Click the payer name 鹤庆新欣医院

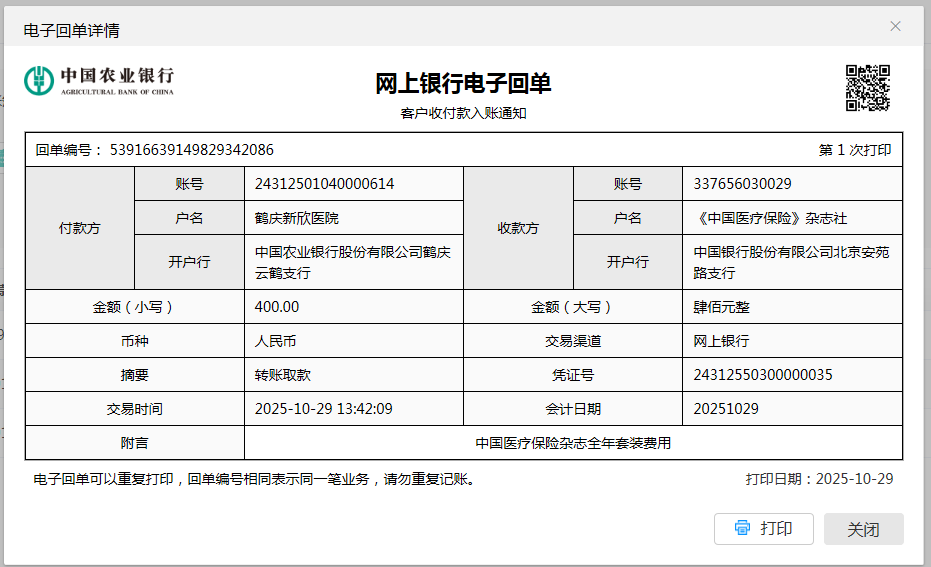(x=297, y=218)
